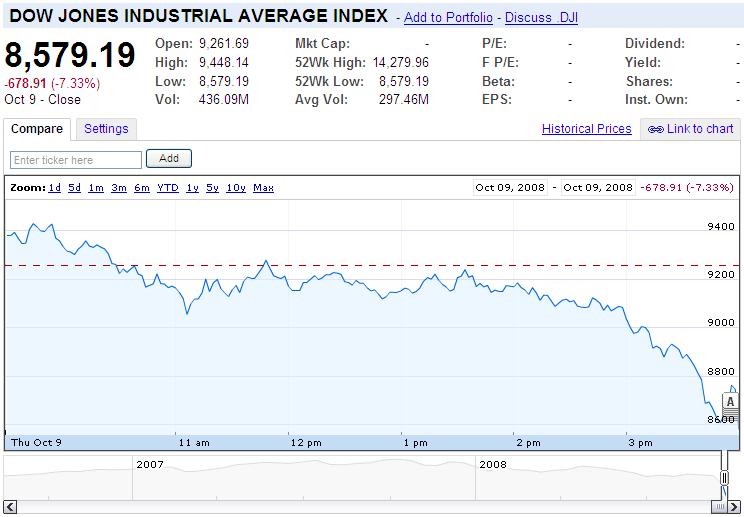Screen dimensions: 744x517
Task: Click the 11 am axis label
Action: (194, 443)
